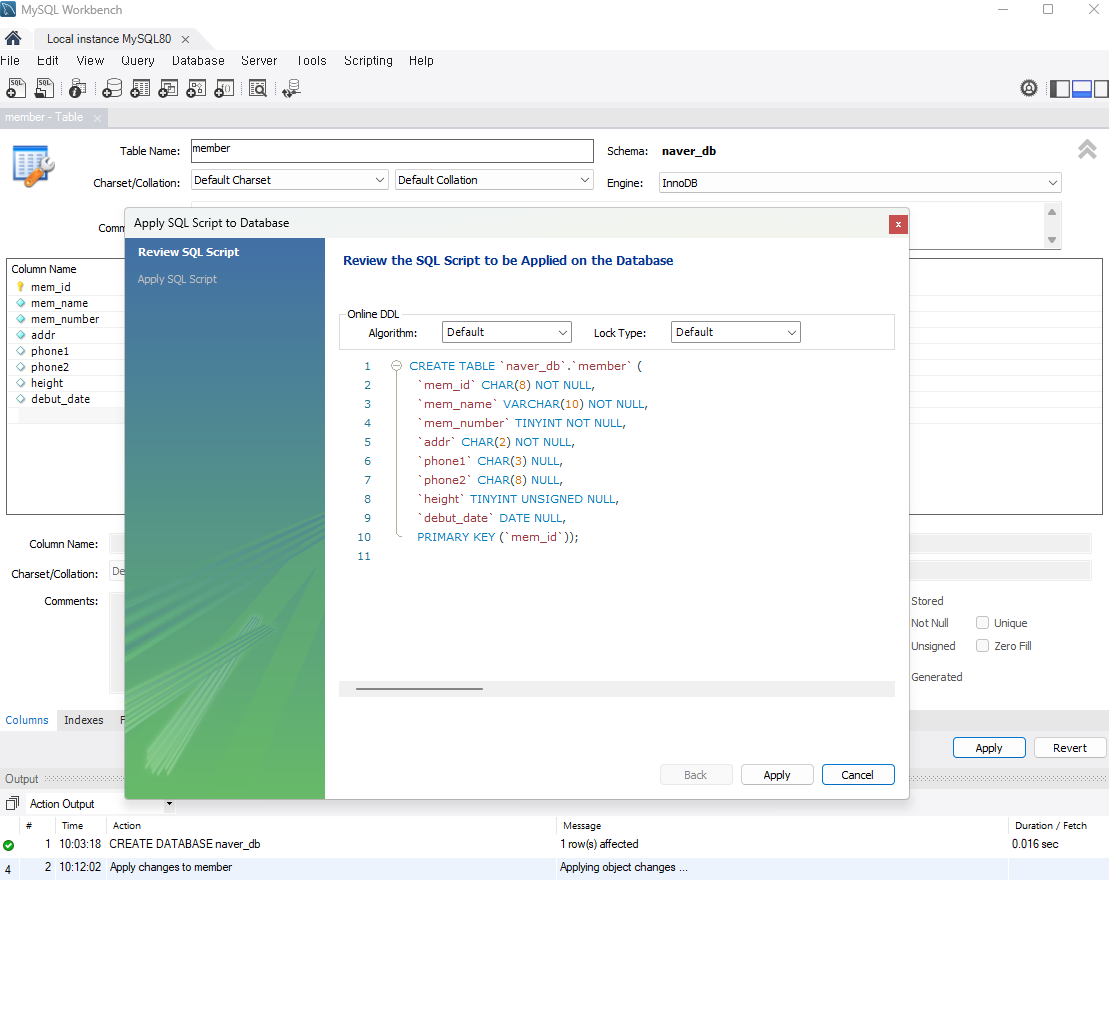Close the member - Table tab
The width and height of the screenshot is (1109, 1015).
[x=98, y=118]
